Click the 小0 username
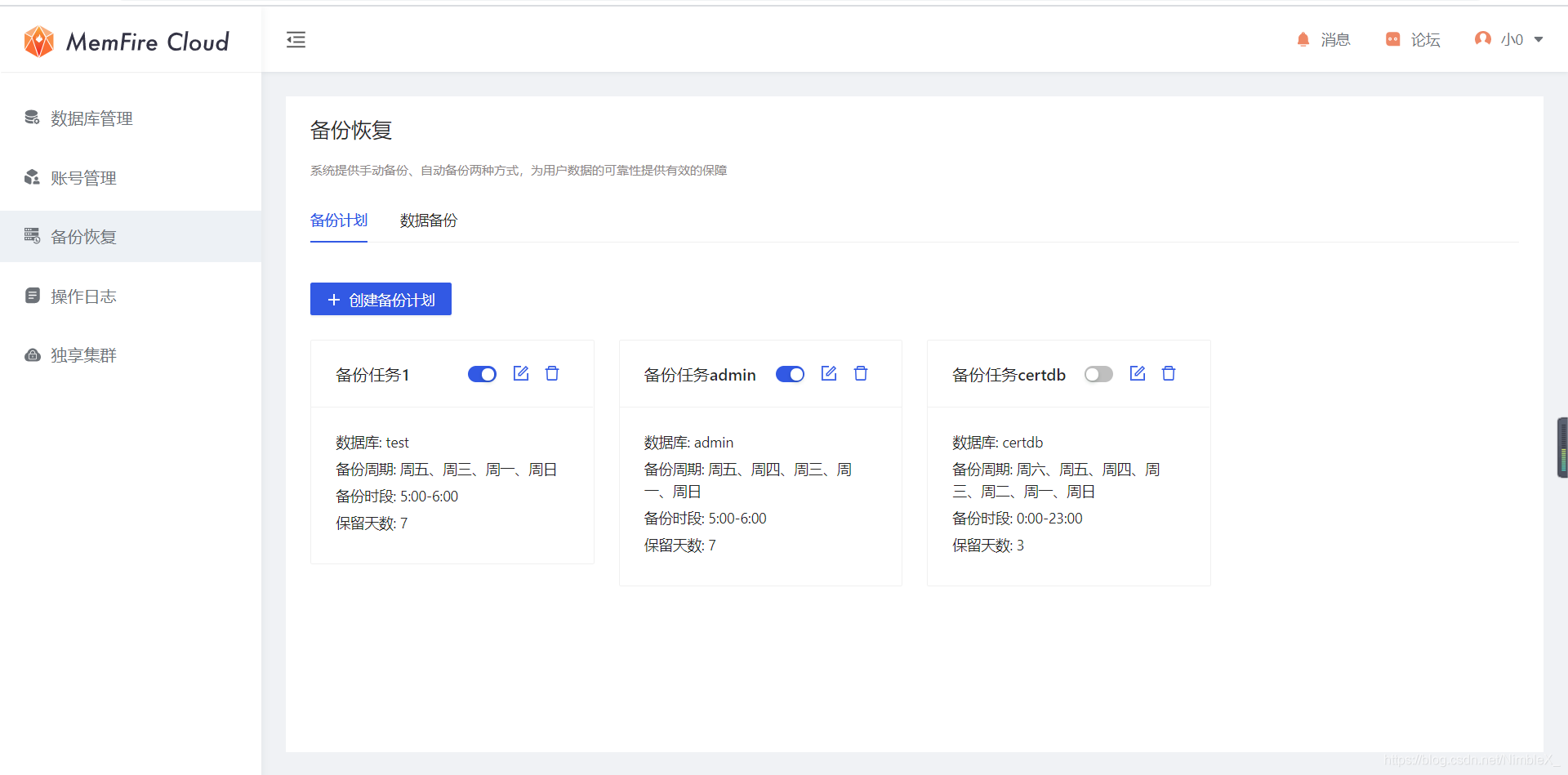 pyautogui.click(x=1512, y=39)
